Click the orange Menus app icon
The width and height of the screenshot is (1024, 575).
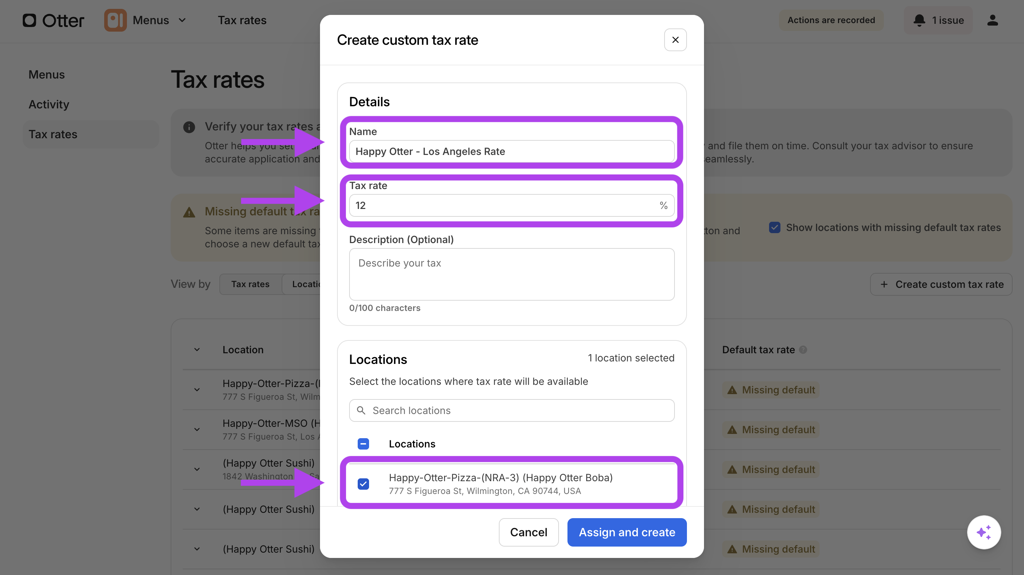click(x=116, y=20)
